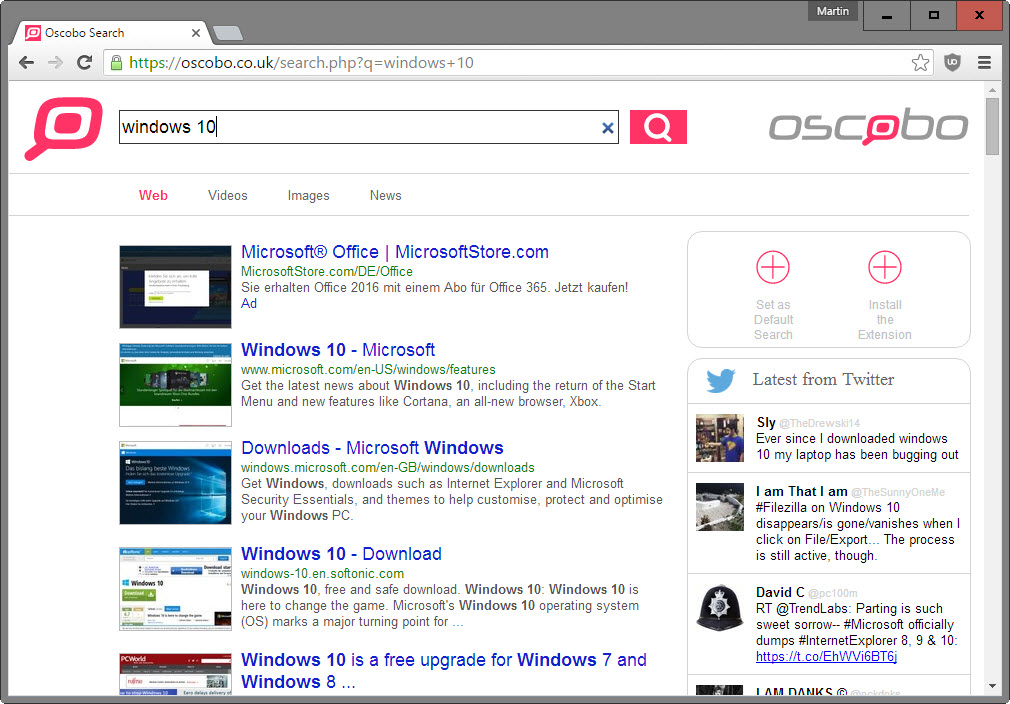Click the www.microsoft.com/en-US/windows/features URL
Image resolution: width=1010 pixels, height=704 pixels.
tap(368, 369)
